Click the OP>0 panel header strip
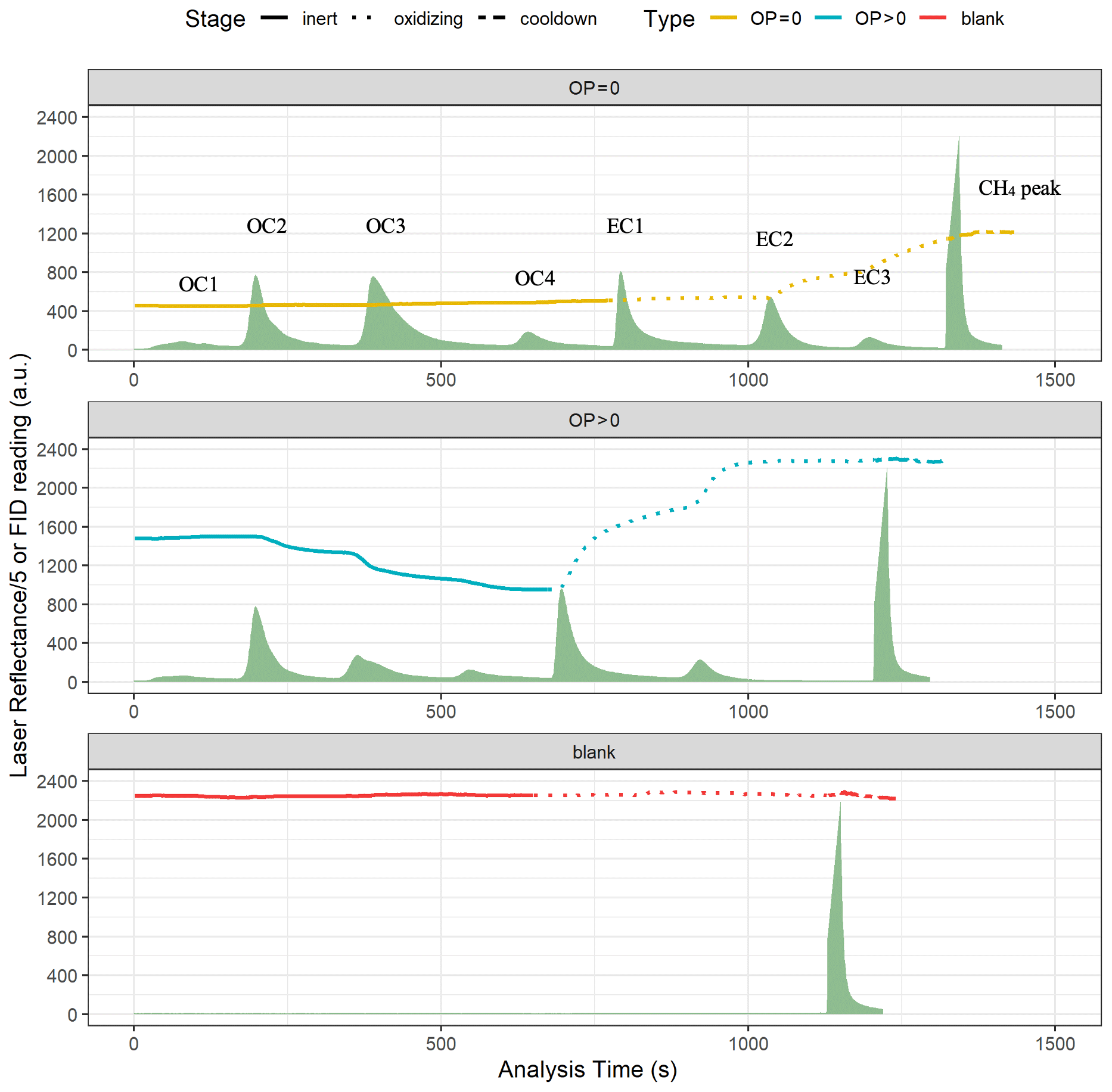The image size is (1112, 1092). (x=594, y=420)
